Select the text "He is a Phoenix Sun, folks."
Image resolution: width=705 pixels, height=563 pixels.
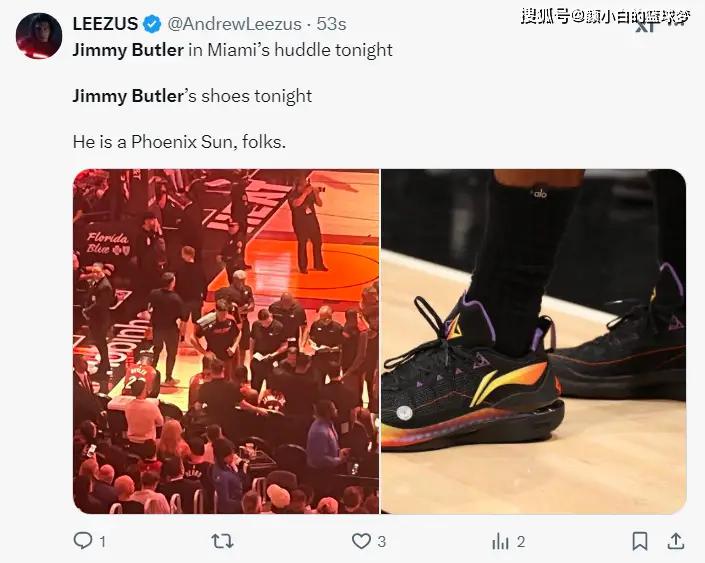coord(179,142)
